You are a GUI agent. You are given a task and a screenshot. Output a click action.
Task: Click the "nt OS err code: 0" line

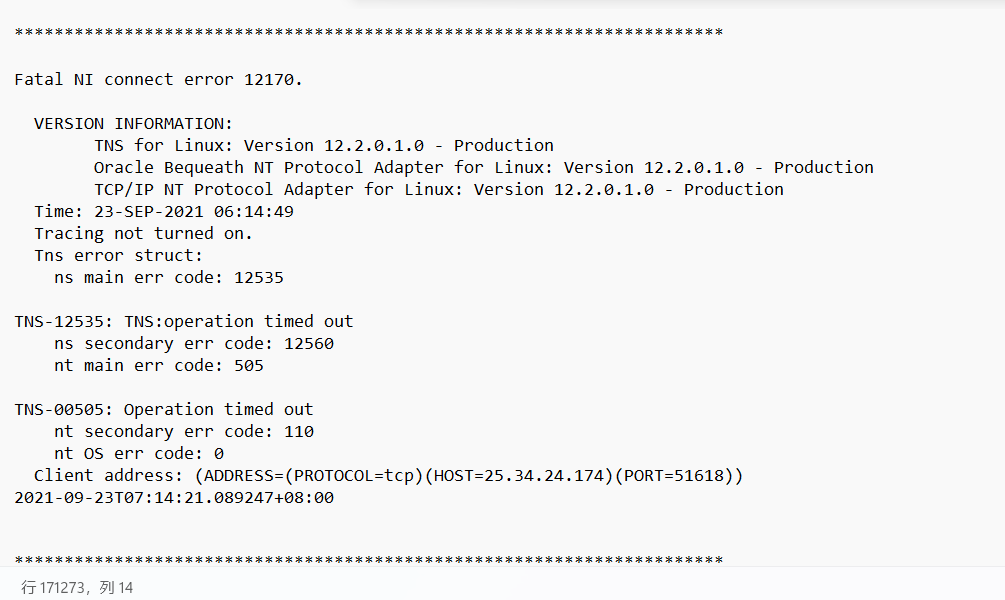(x=138, y=453)
